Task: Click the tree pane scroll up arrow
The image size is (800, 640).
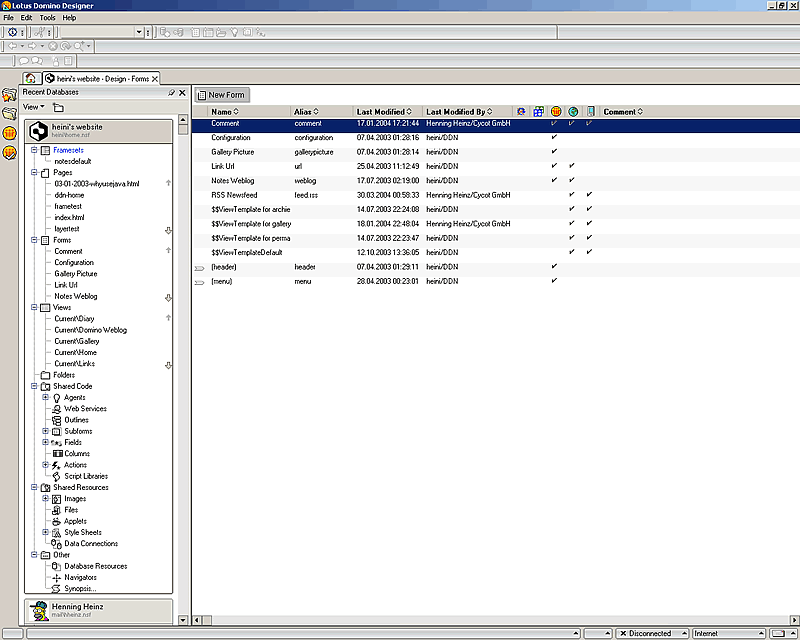Action: click(183, 119)
